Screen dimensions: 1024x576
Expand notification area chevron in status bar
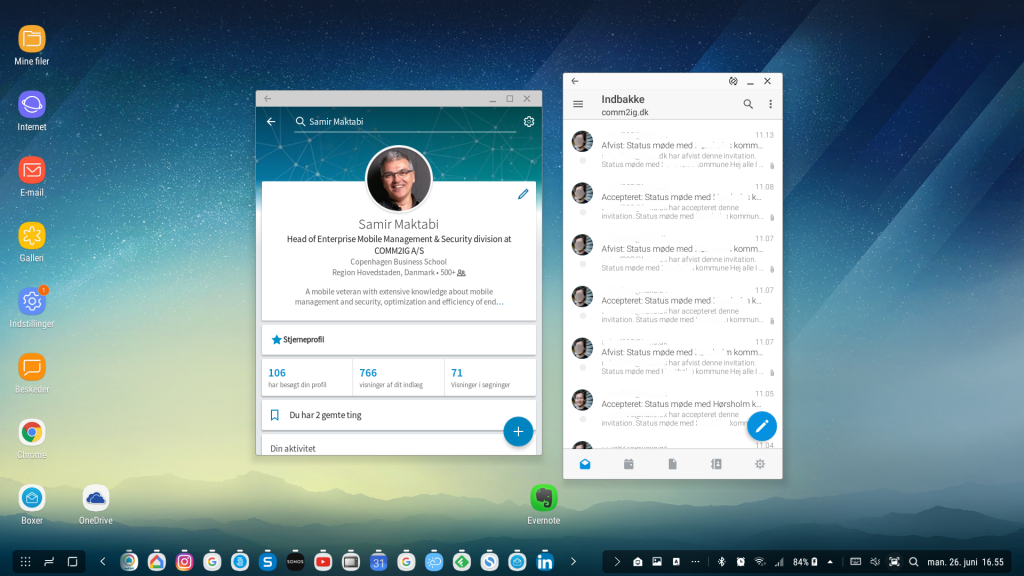616,562
